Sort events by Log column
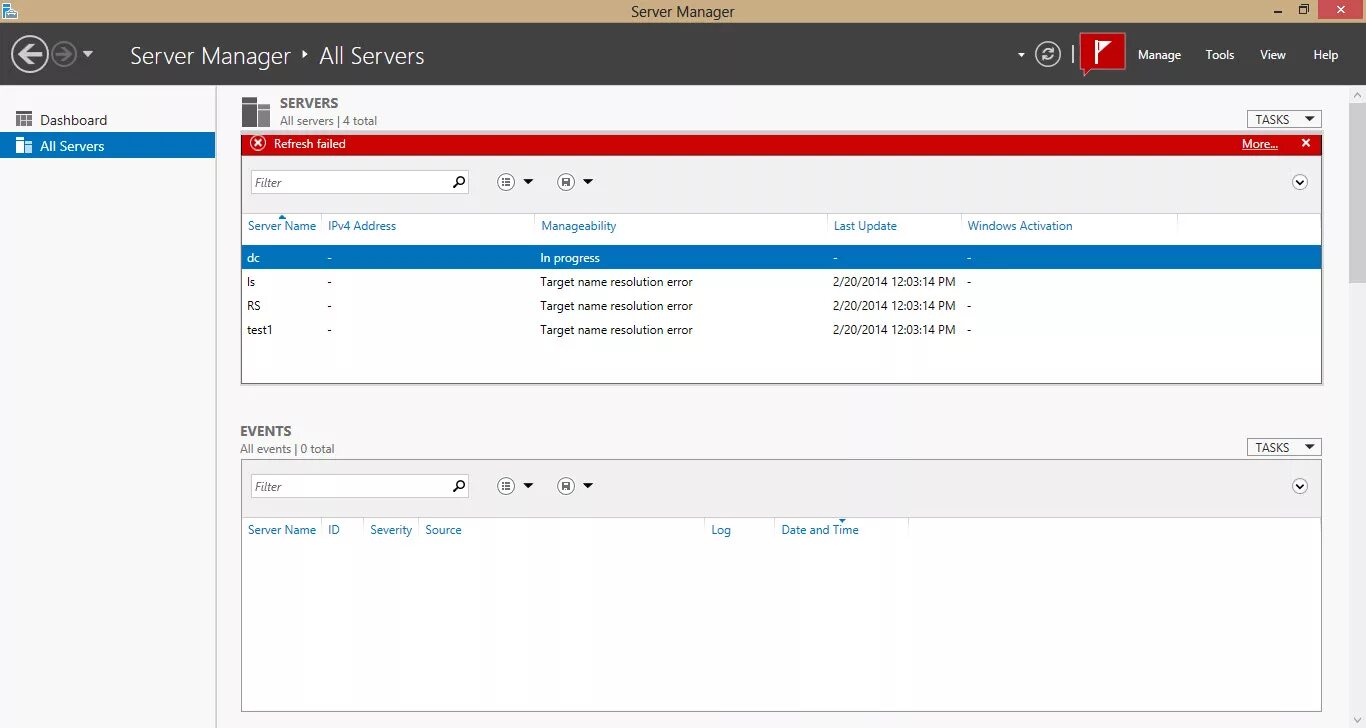Screen dimensions: 1366x728 pyautogui.click(x=721, y=530)
